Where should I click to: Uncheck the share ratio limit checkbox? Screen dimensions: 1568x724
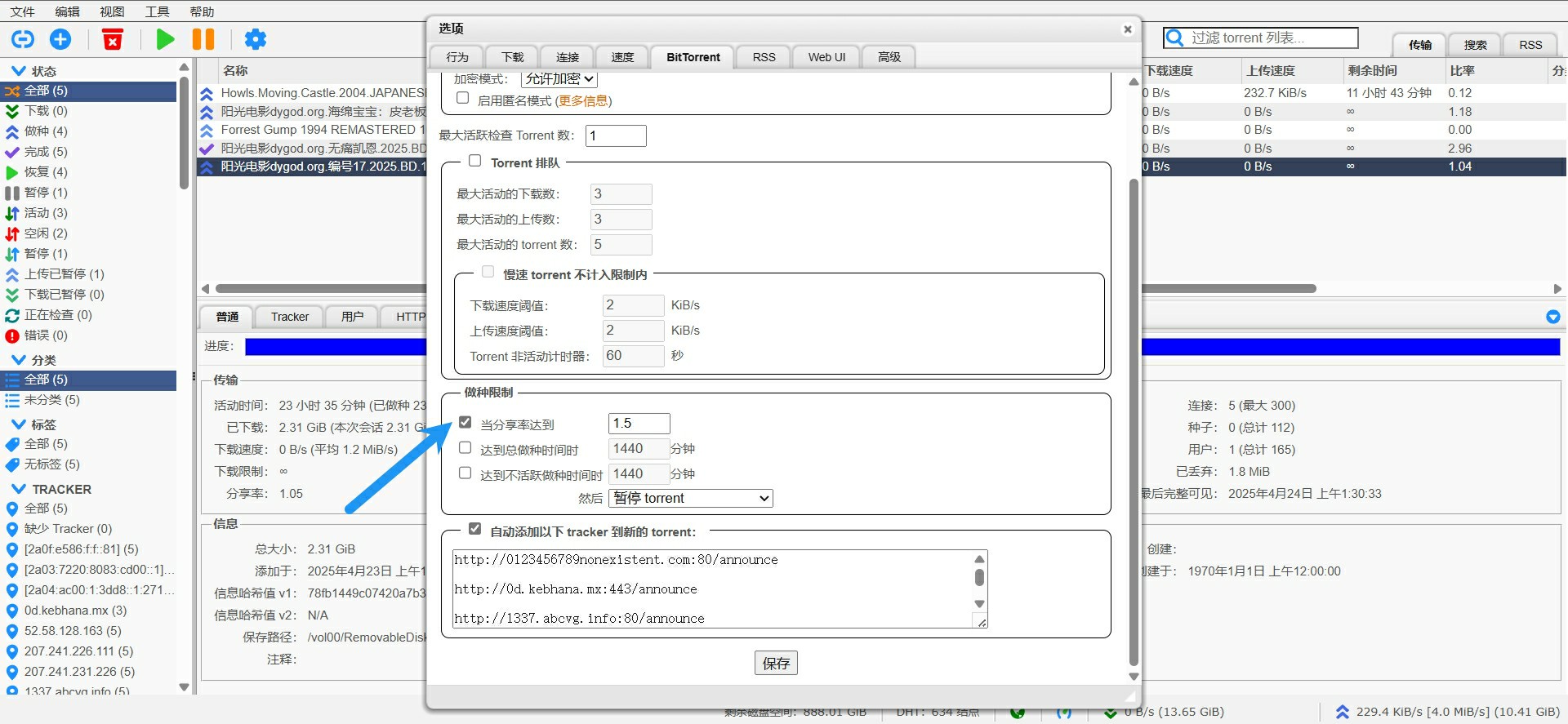point(465,423)
